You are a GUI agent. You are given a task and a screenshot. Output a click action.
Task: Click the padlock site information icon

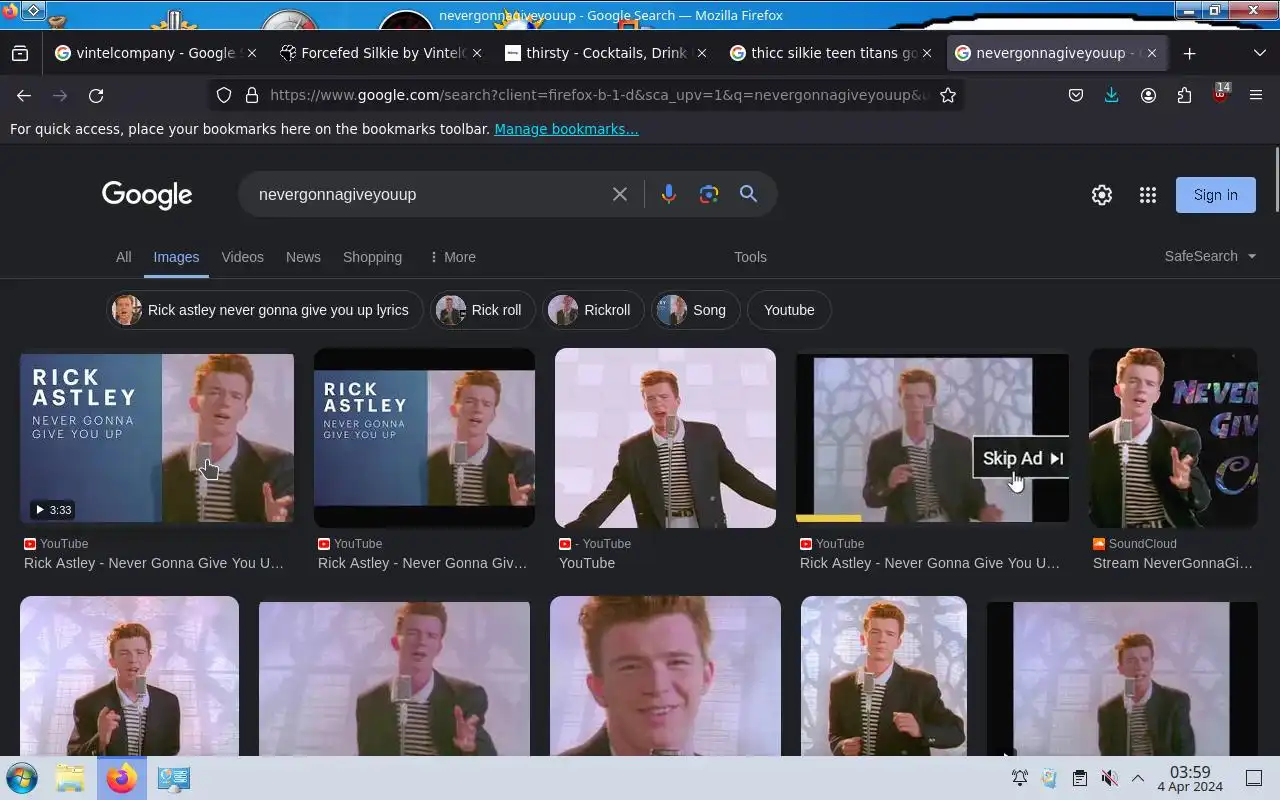[252, 95]
